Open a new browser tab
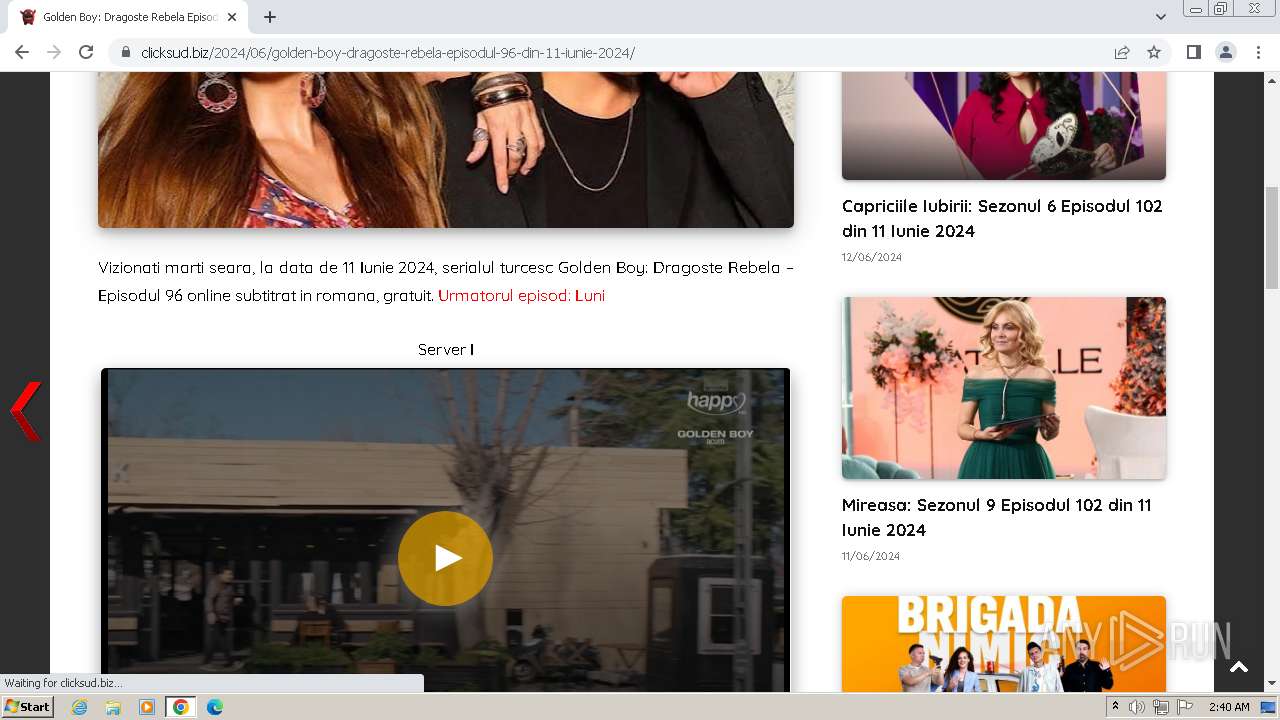 (270, 17)
